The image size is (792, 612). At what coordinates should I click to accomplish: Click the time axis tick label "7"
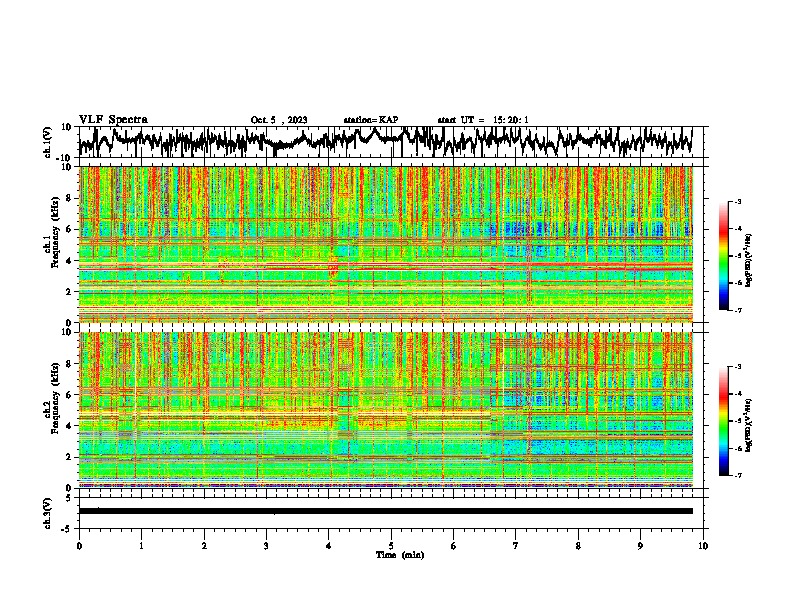516,546
